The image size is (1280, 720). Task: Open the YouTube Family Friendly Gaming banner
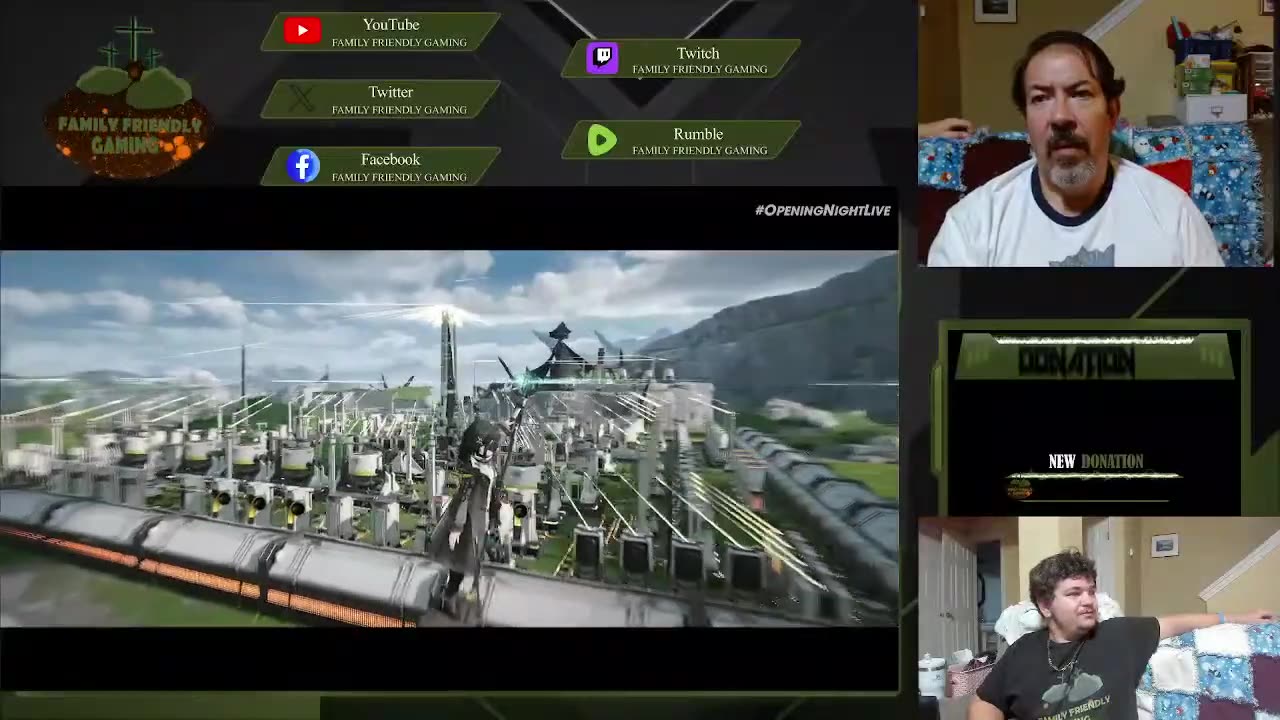381,31
